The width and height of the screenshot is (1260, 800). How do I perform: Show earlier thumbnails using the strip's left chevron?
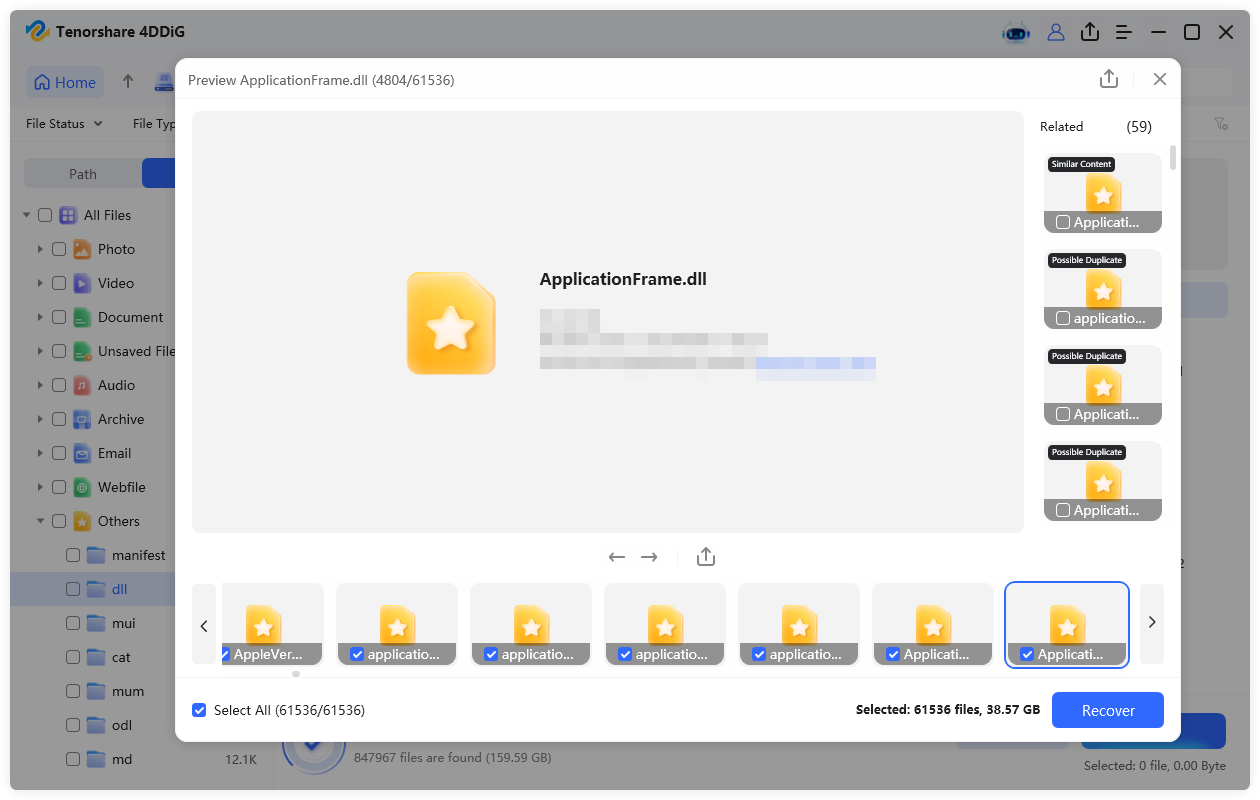204,624
